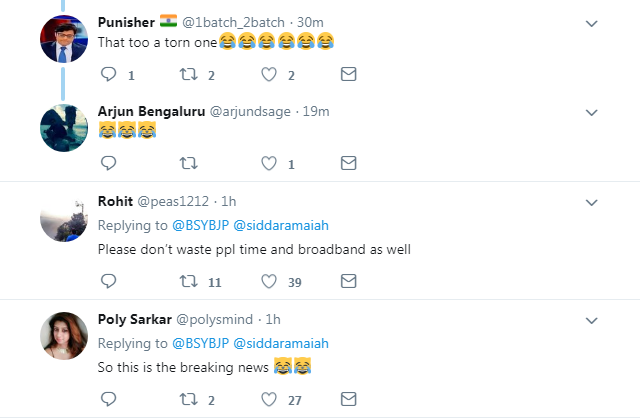Retweet Arjun Bengaluru's tweet

187,163
